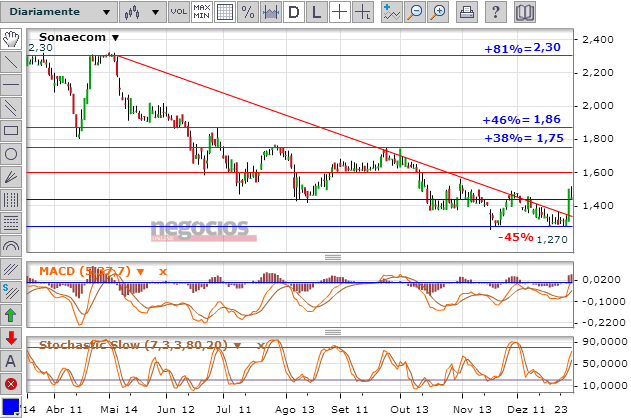This screenshot has height=418, width=631.
Task: Select the horizontal line tool
Action: point(11,85)
